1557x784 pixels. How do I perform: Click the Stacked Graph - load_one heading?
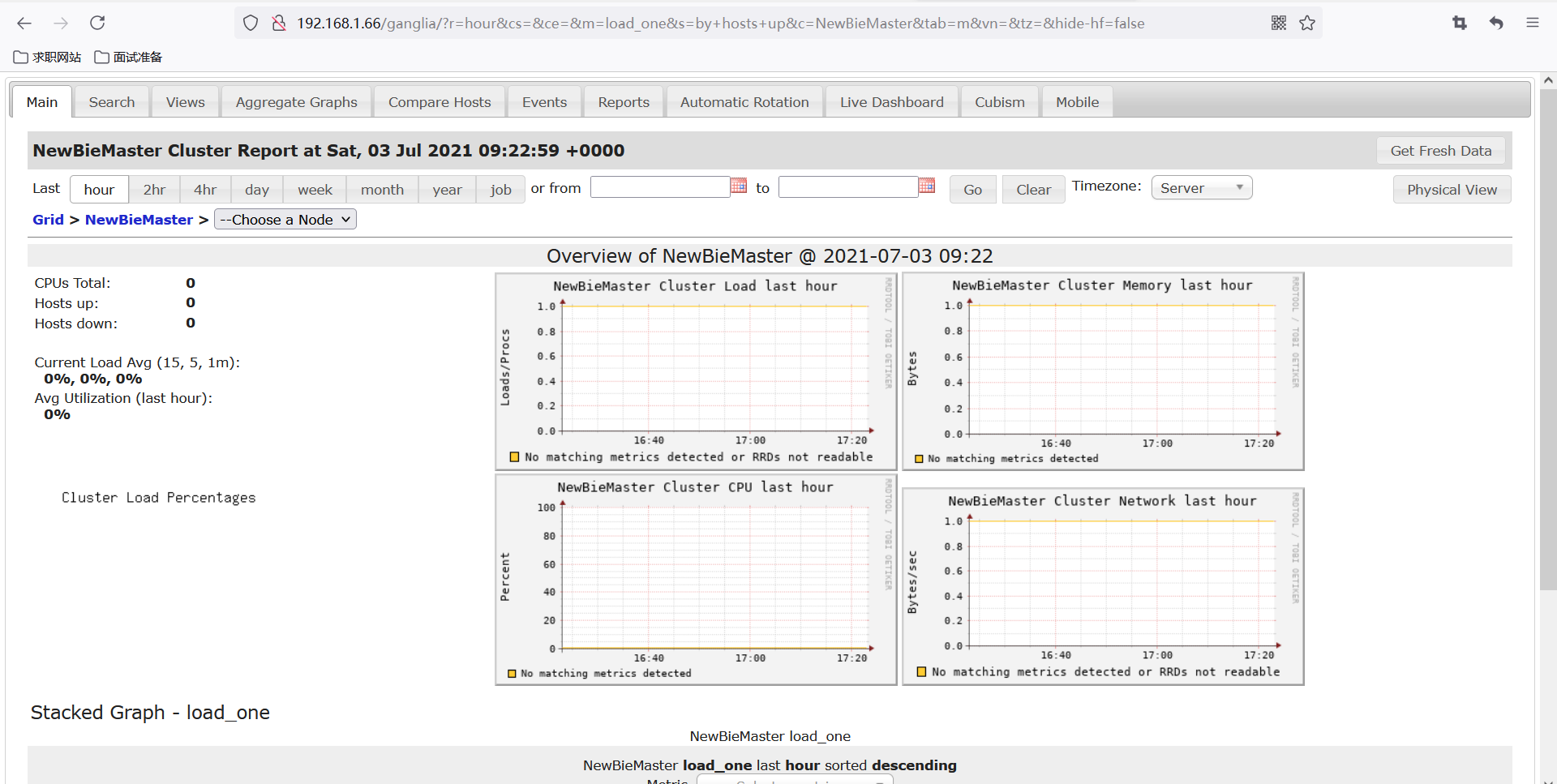tap(150, 713)
